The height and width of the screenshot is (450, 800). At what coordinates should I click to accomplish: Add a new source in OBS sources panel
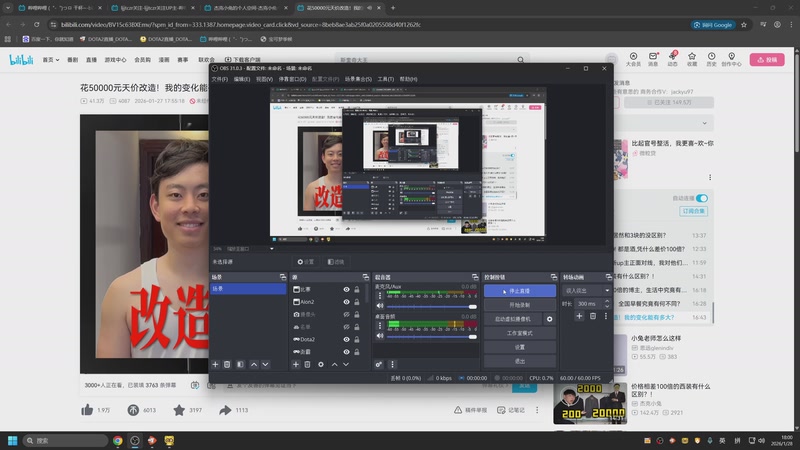point(295,364)
